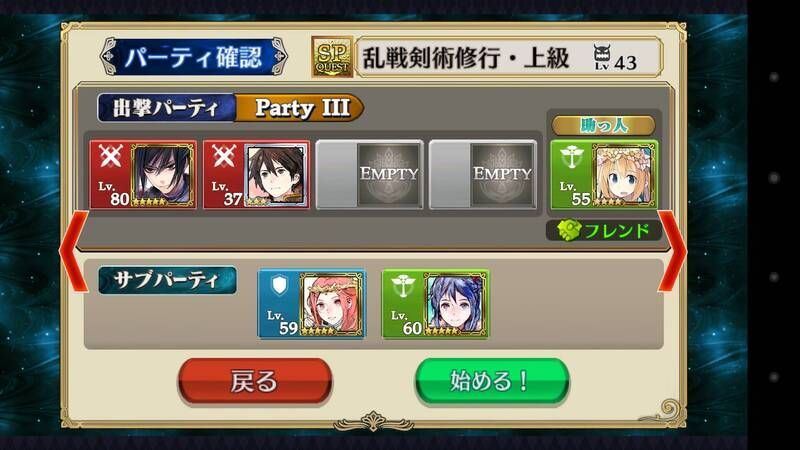Click the サブパーティ label
This screenshot has height=450, width=800.
pyautogui.click(x=167, y=280)
